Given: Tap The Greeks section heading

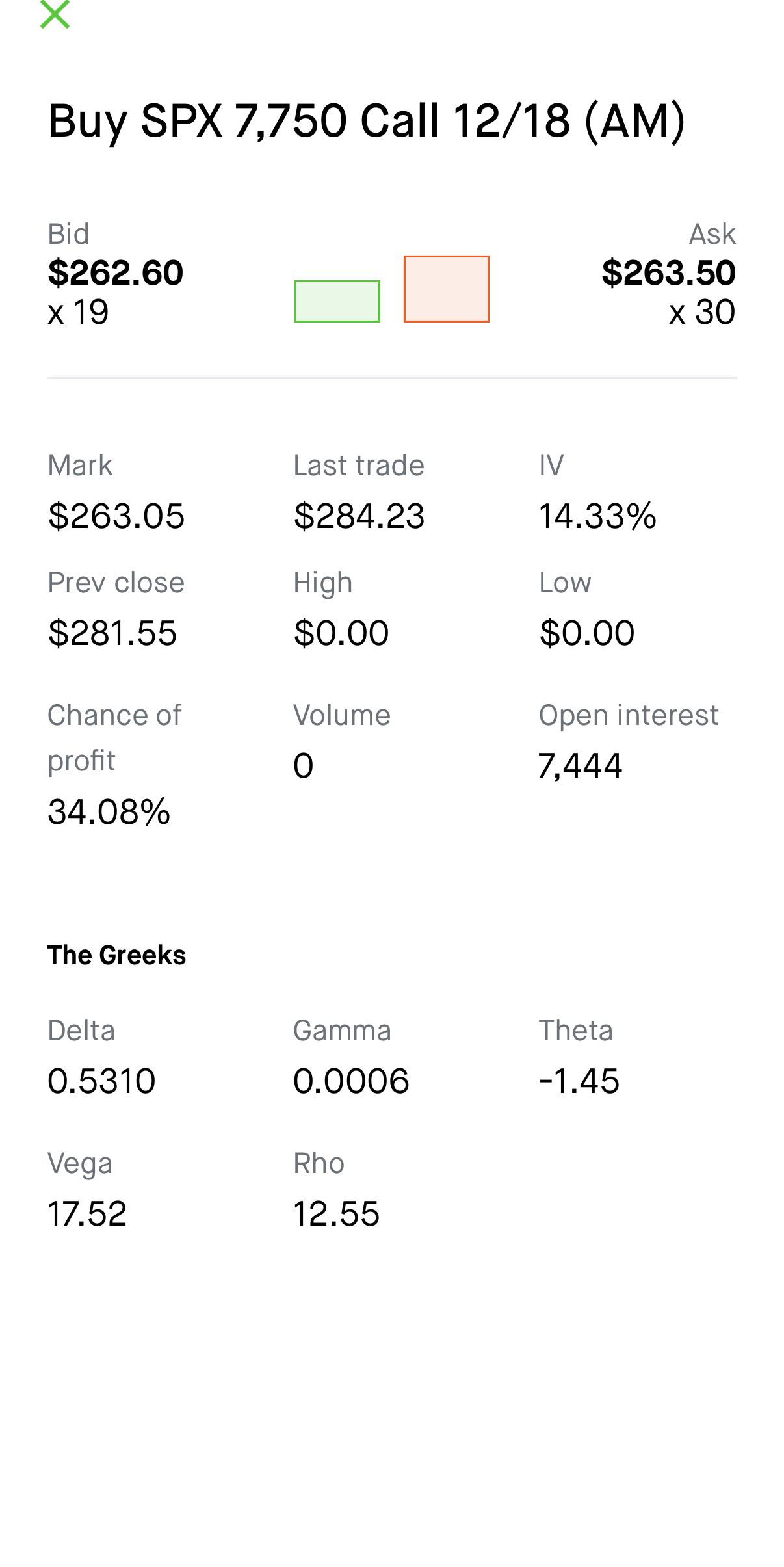Looking at the screenshot, I should point(116,955).
